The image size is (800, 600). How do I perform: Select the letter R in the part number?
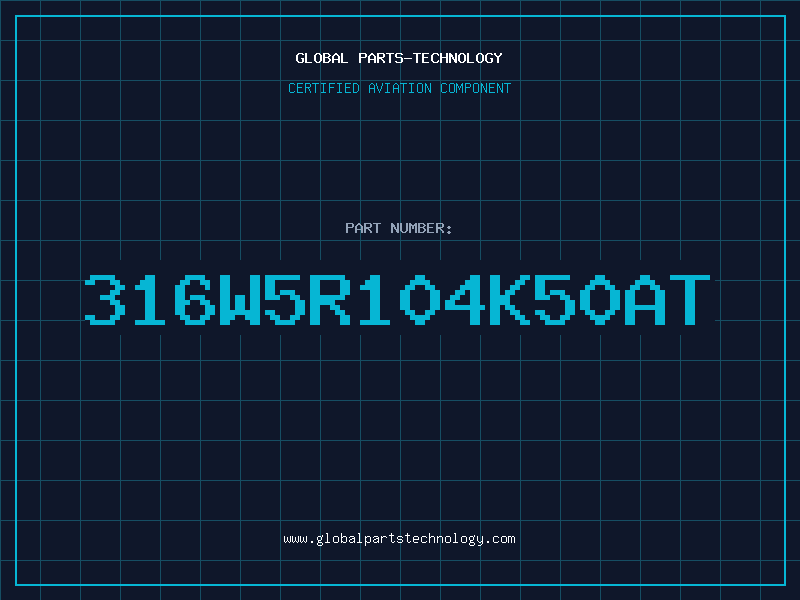(x=330, y=299)
